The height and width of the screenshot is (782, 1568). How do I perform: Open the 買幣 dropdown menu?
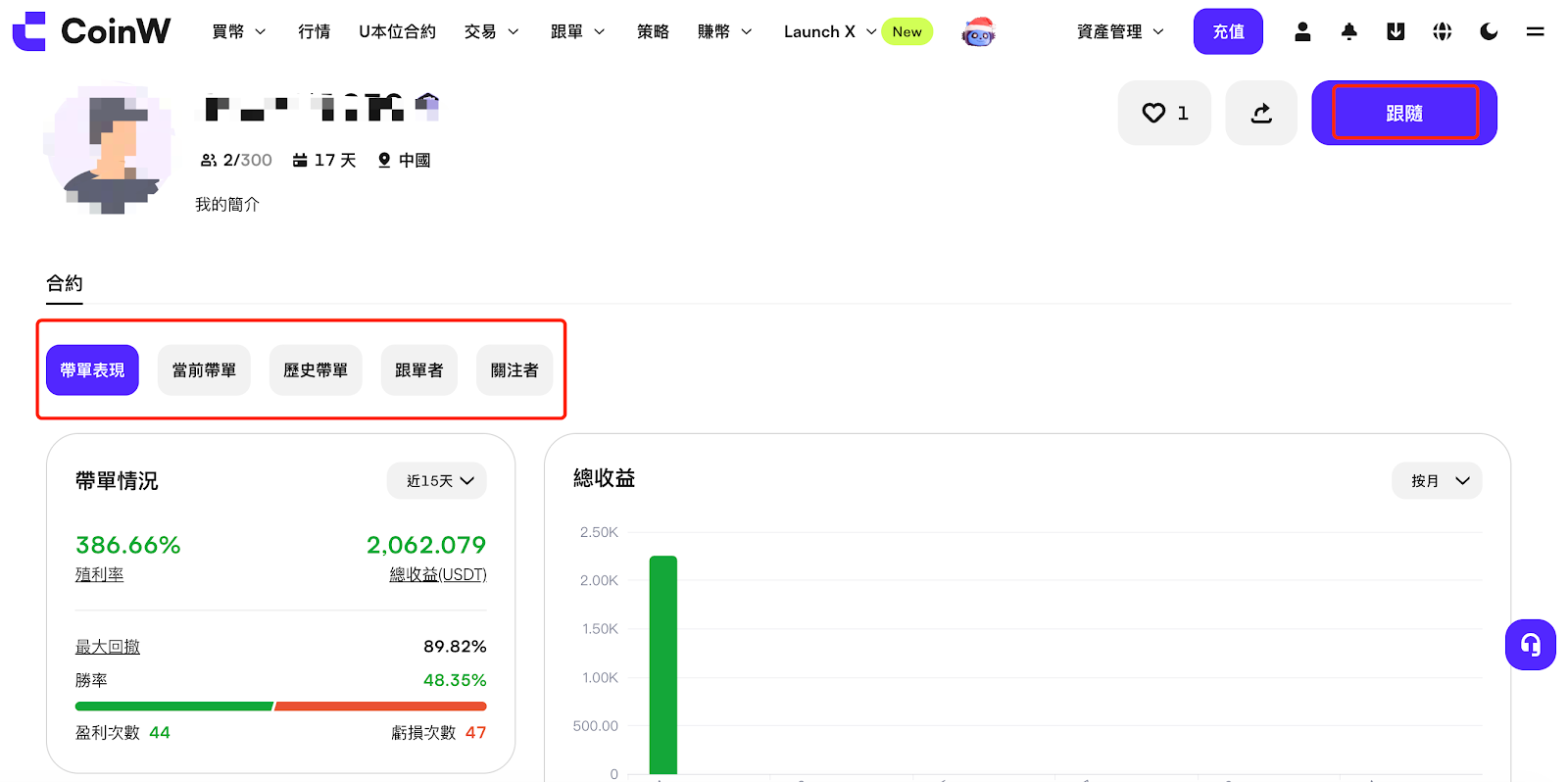point(238,31)
